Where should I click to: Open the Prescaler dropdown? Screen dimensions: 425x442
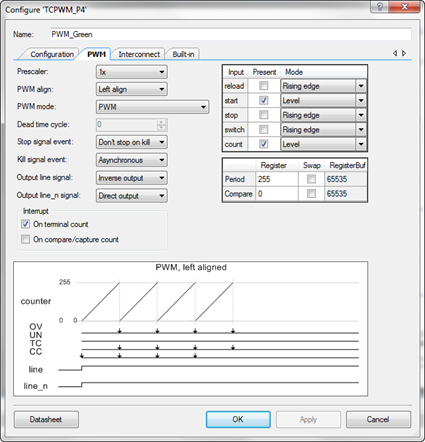132,72
